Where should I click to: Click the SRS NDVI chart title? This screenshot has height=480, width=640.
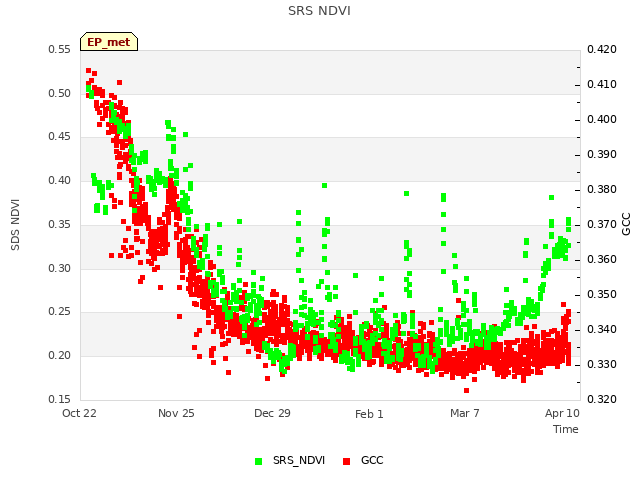[x=319, y=11]
